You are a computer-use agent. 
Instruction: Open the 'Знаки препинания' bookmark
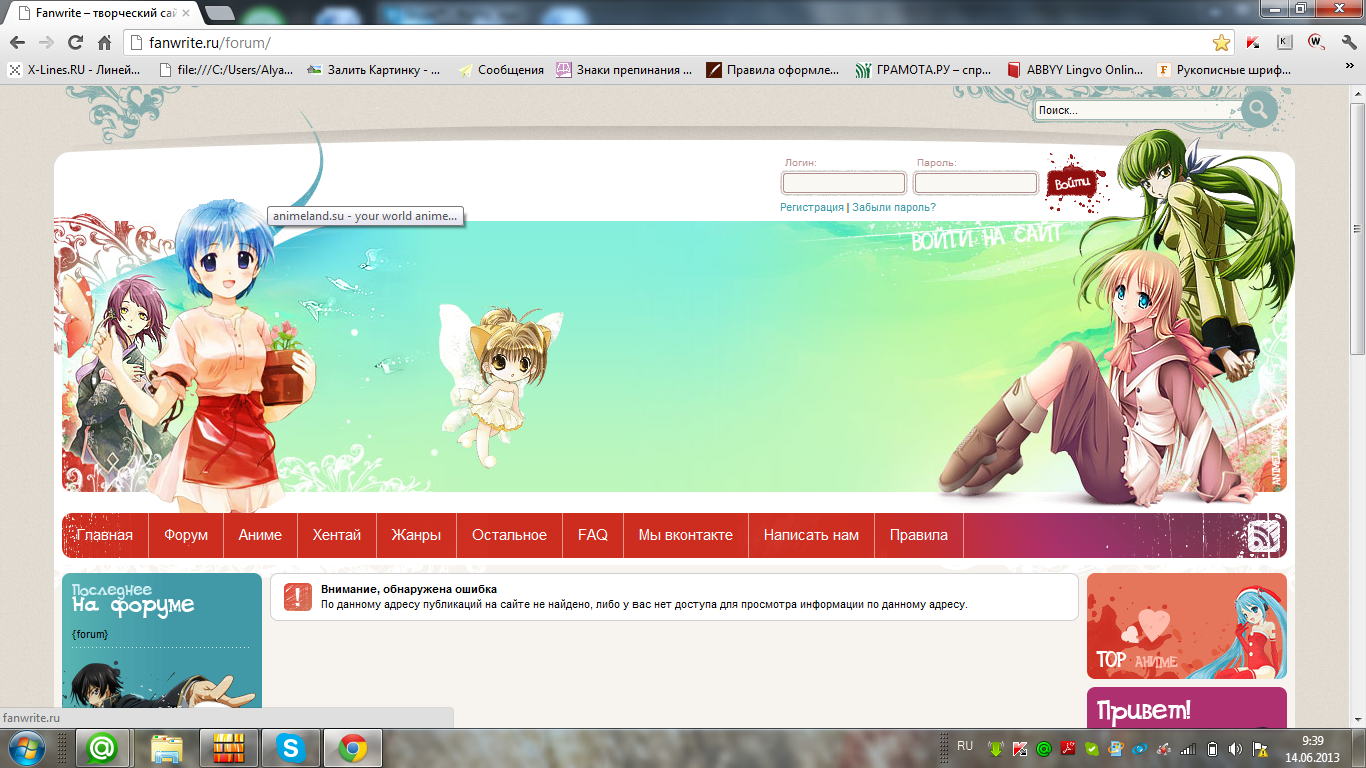pyautogui.click(x=624, y=70)
